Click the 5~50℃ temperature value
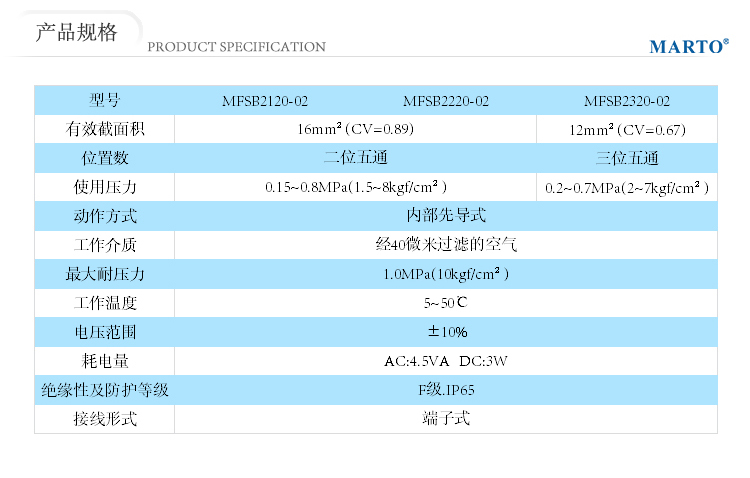 (446, 302)
